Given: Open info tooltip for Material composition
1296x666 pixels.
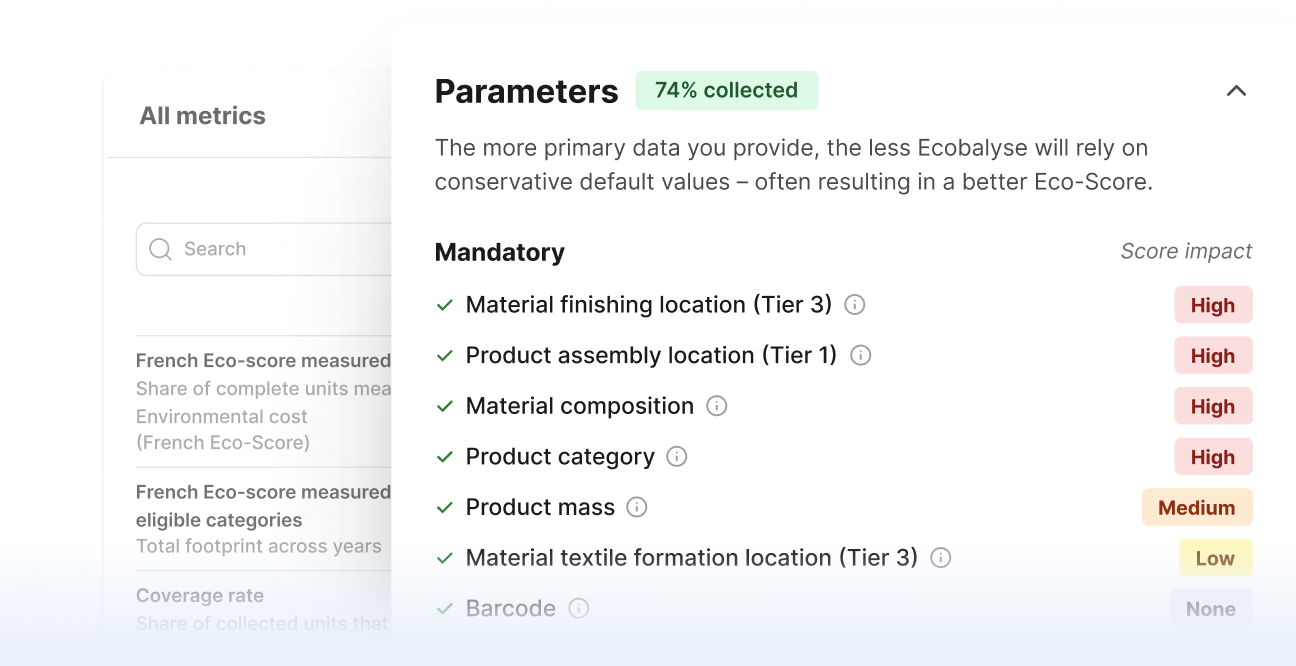Looking at the screenshot, I should [716, 406].
